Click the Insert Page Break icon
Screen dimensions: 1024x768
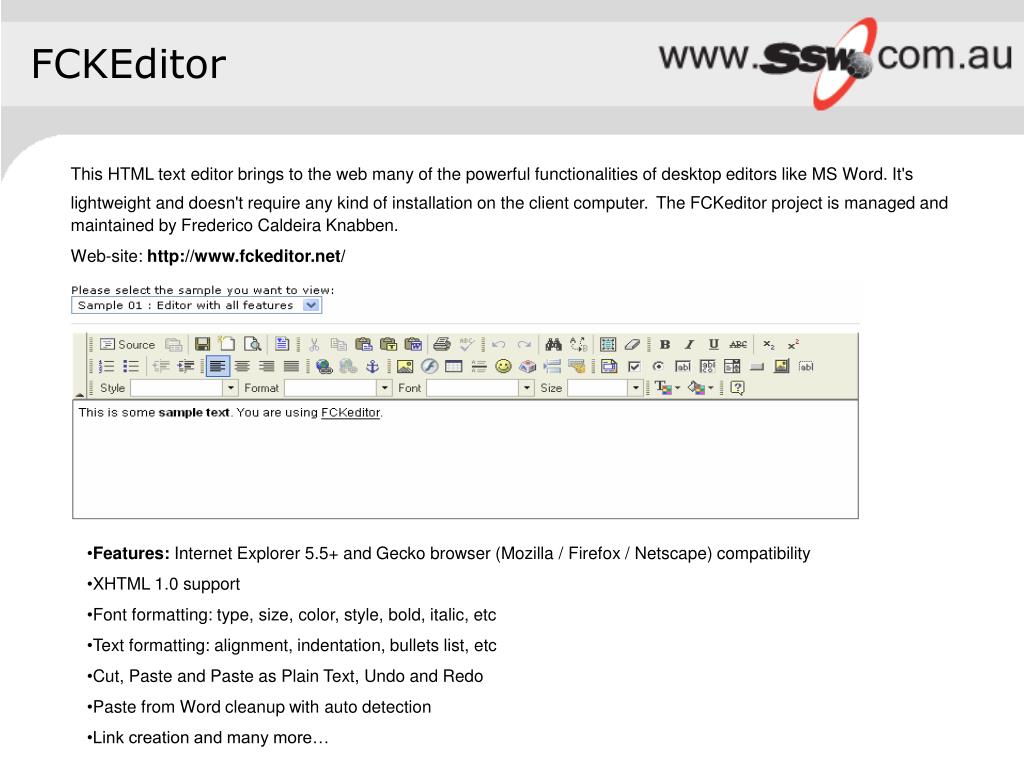tap(552, 366)
